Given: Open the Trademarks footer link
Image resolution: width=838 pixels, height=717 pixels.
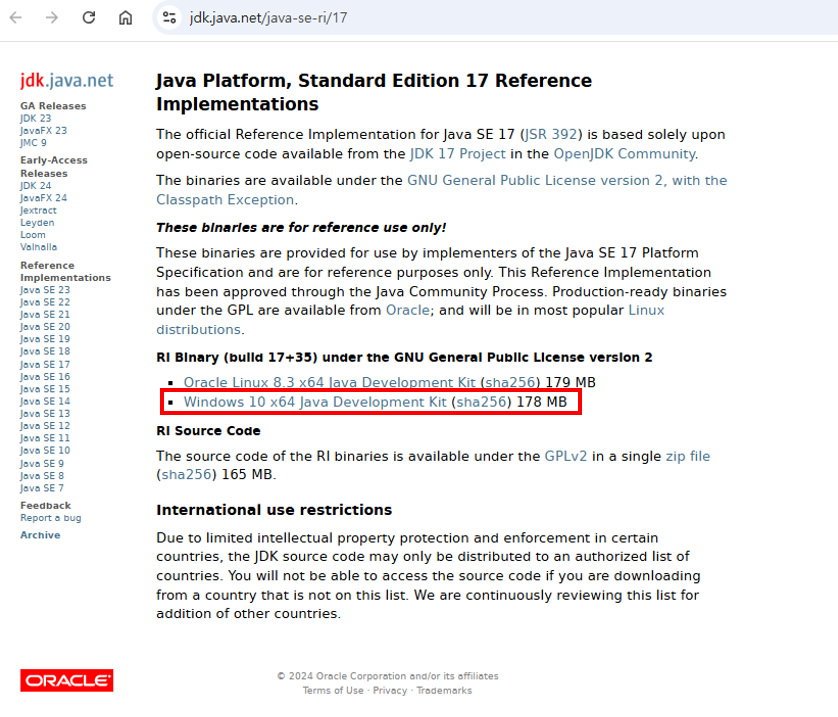Looking at the screenshot, I should click(x=444, y=690).
